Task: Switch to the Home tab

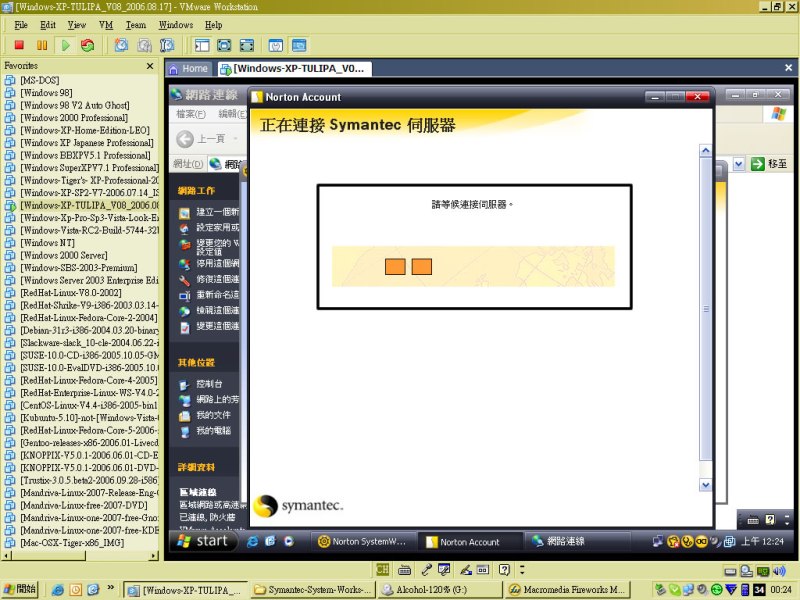Action: (x=188, y=69)
